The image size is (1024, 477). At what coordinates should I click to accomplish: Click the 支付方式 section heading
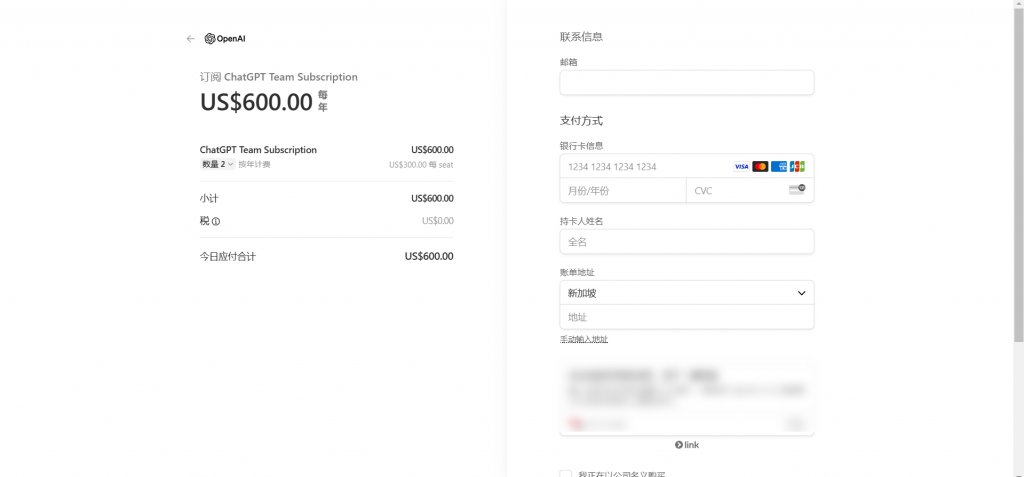click(581, 121)
